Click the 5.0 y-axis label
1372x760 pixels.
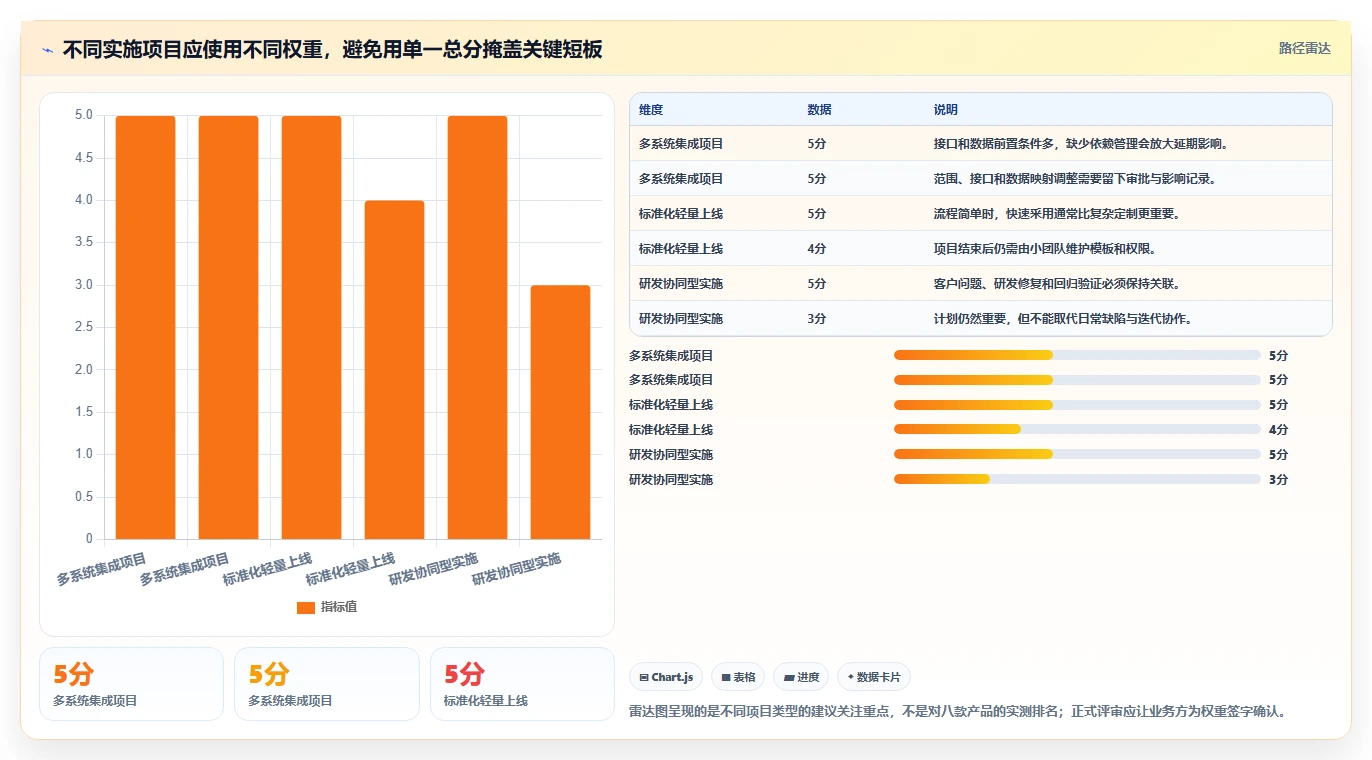point(83,115)
